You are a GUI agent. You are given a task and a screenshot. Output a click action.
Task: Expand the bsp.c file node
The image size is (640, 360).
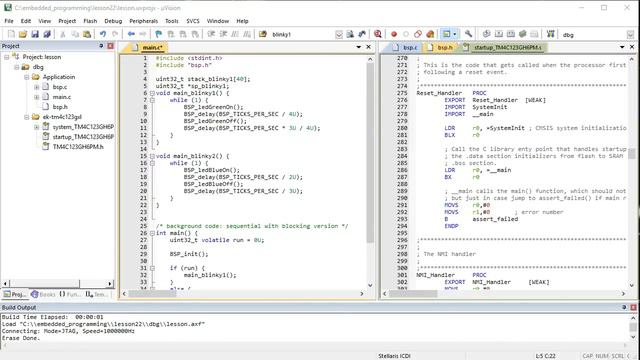point(36,87)
